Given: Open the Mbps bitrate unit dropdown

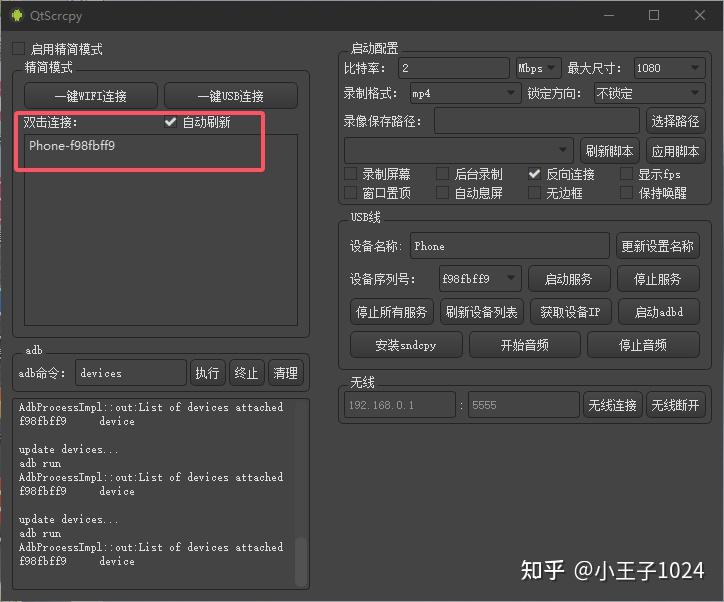Looking at the screenshot, I should tap(538, 68).
